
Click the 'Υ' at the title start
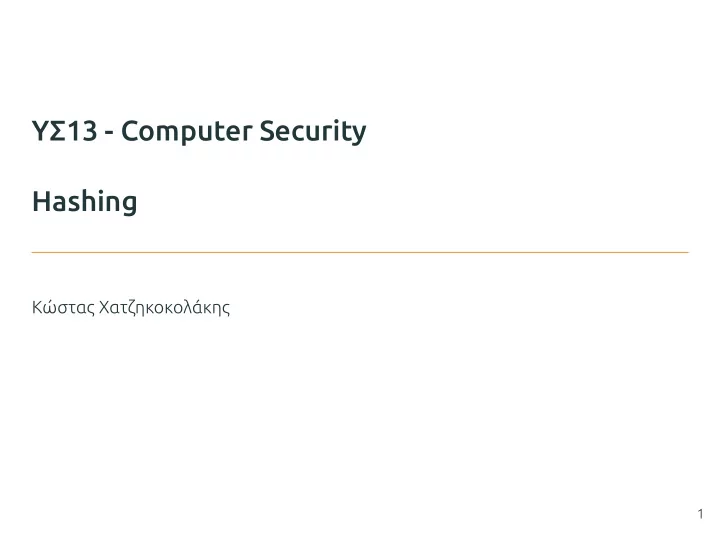coord(40,131)
